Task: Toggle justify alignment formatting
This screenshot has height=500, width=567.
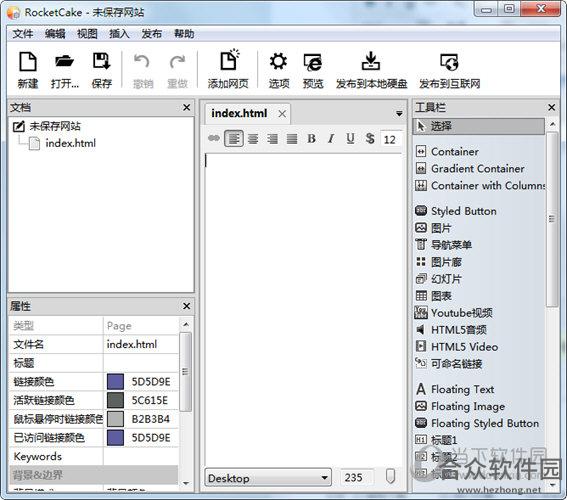Action: [x=292, y=138]
